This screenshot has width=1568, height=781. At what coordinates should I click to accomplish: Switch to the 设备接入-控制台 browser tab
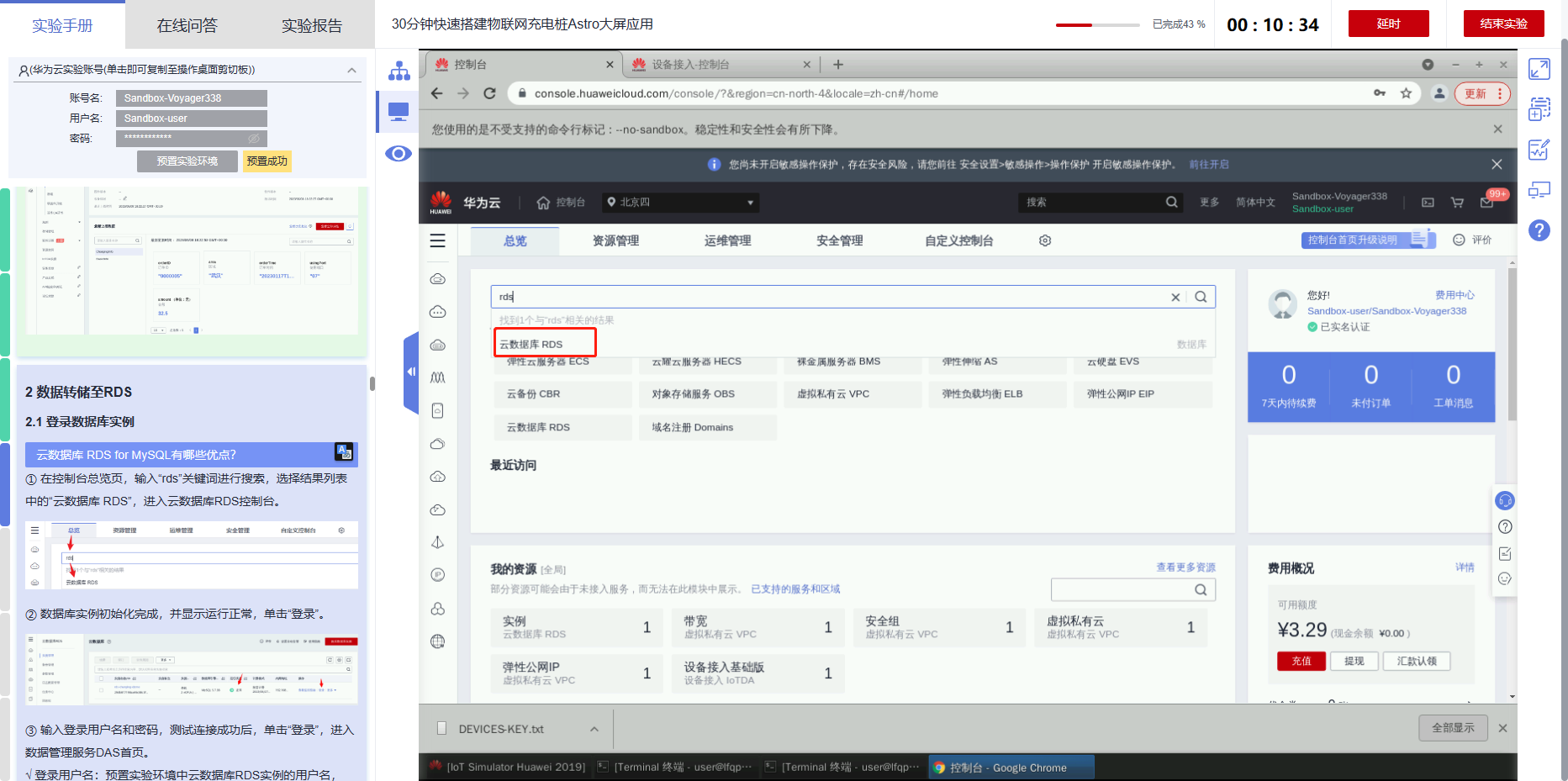pyautogui.click(x=720, y=64)
